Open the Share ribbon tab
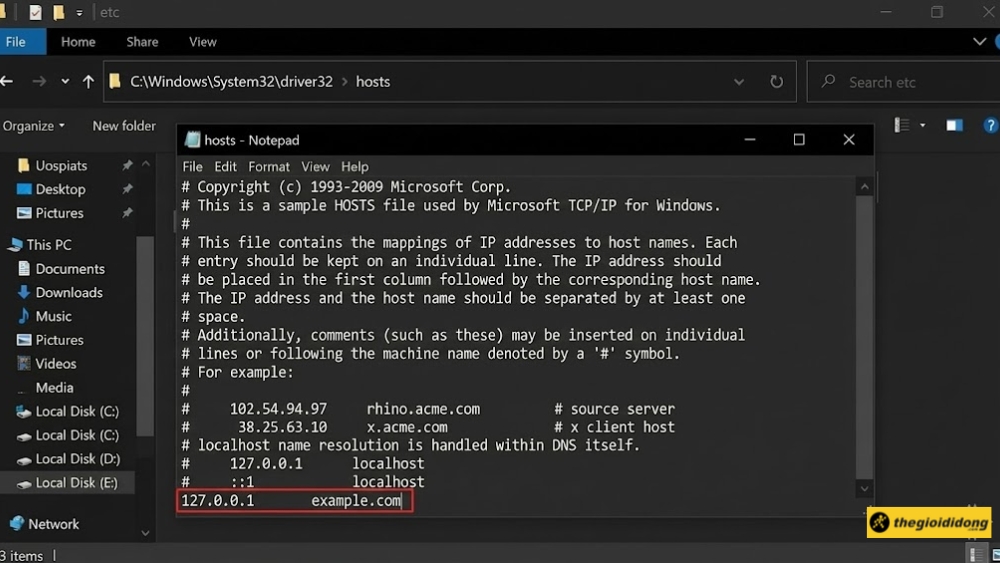This screenshot has height=563, width=1000. click(x=142, y=42)
